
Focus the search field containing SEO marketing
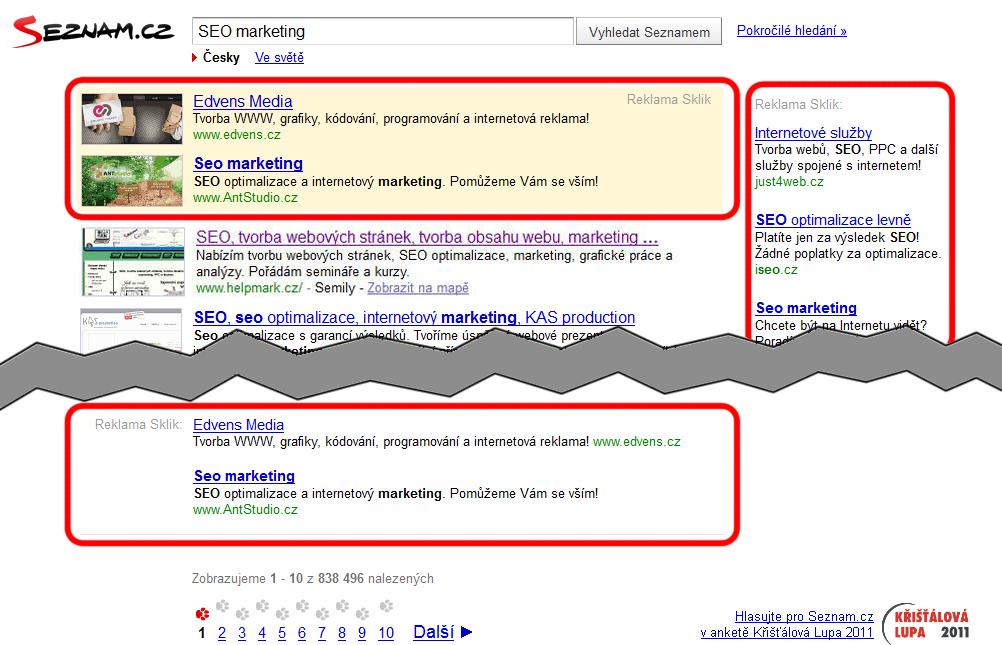pyautogui.click(x=383, y=31)
